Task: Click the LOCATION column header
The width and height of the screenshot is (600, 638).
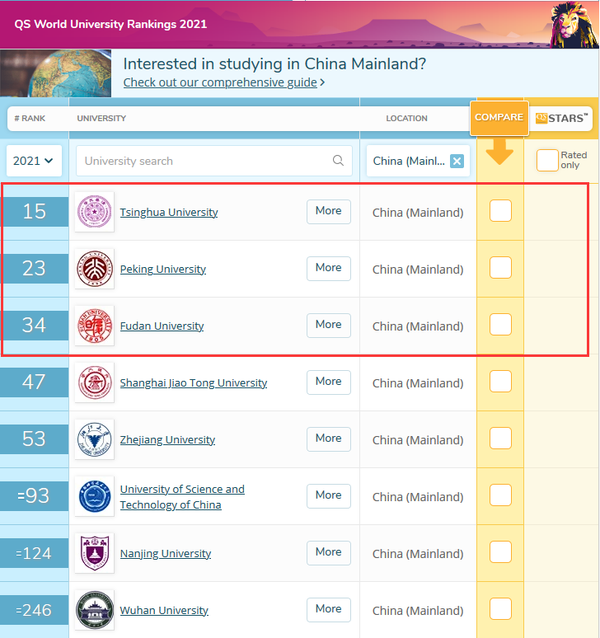Action: click(407, 118)
